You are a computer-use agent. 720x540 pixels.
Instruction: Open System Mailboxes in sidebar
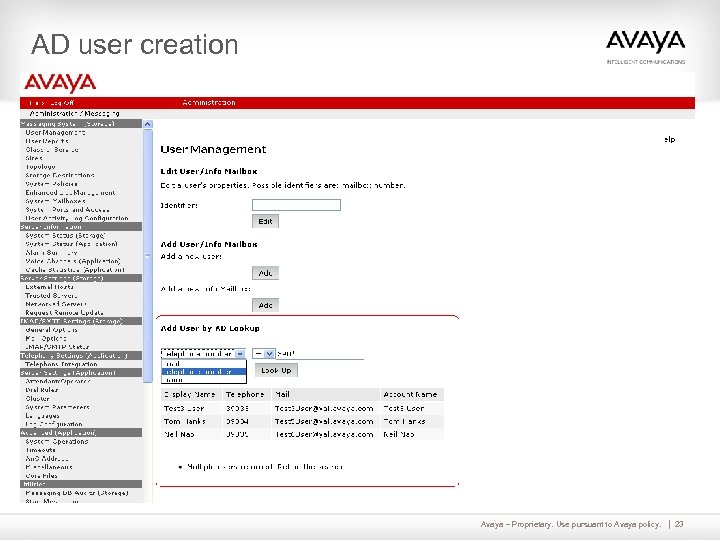(56, 201)
